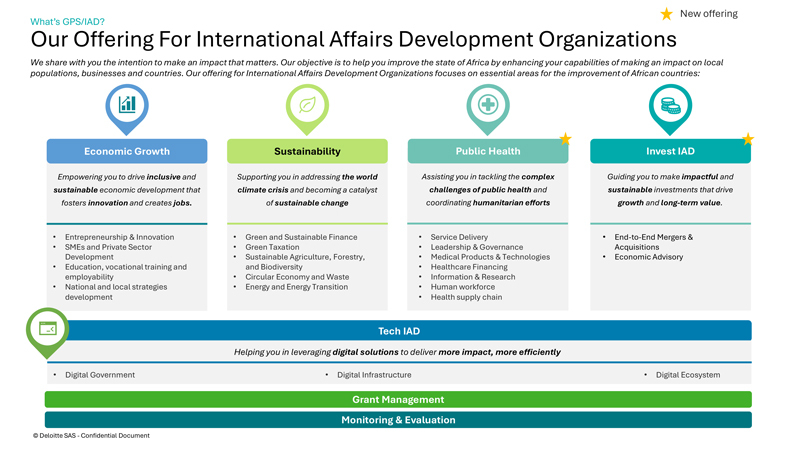This screenshot has width=800, height=450.
Task: Select the Digital Government bullet item
Action: tap(100, 375)
